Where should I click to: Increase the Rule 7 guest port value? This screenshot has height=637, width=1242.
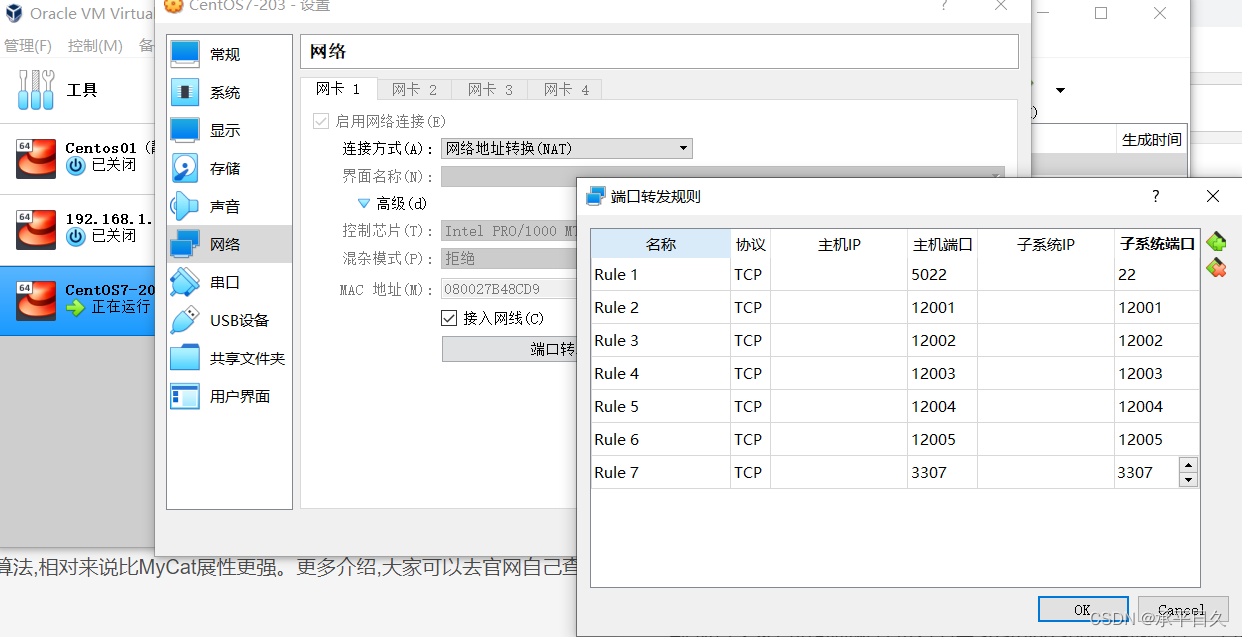tap(1188, 465)
